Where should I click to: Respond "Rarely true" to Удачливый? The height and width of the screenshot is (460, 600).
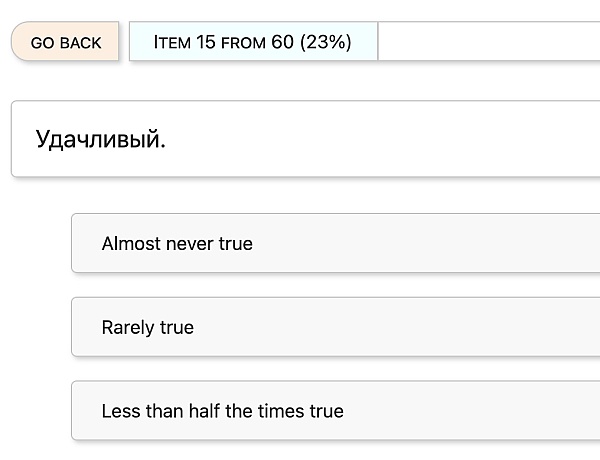pyautogui.click(x=335, y=327)
